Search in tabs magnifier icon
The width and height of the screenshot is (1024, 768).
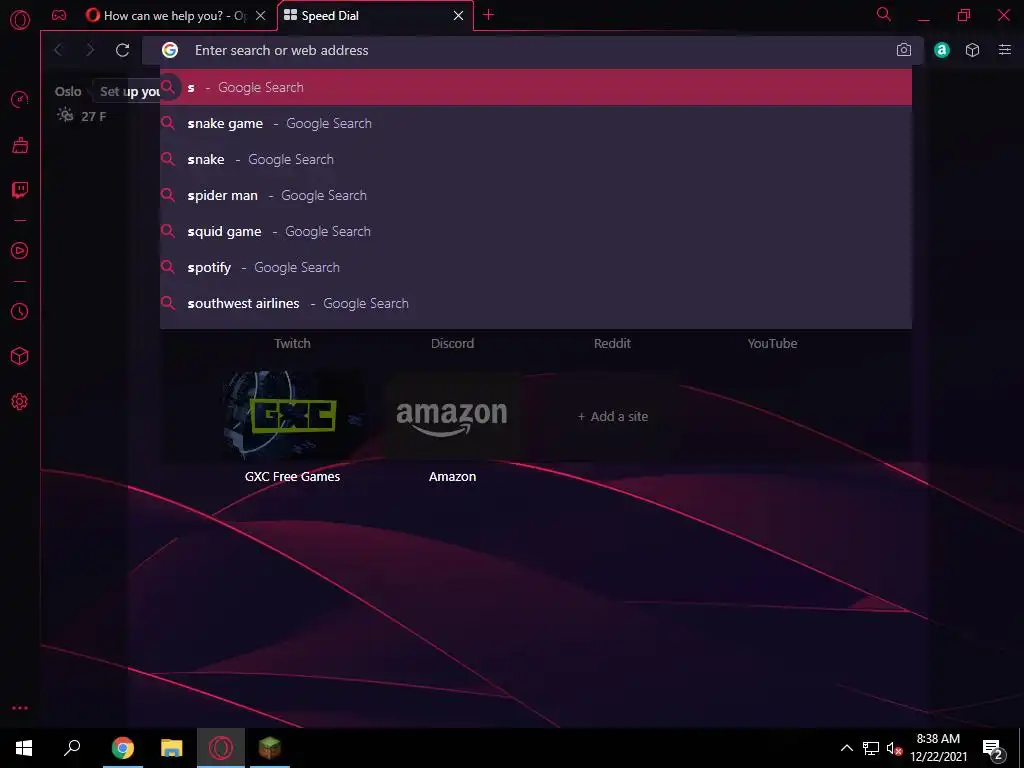(884, 14)
